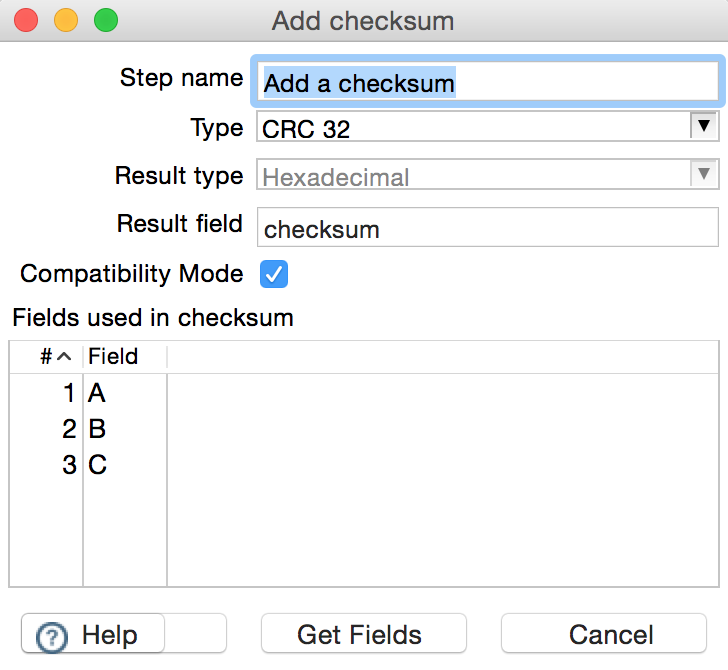Expand the Result type dropdown arrow
Viewport: 728px width, 670px height.
coord(704,175)
